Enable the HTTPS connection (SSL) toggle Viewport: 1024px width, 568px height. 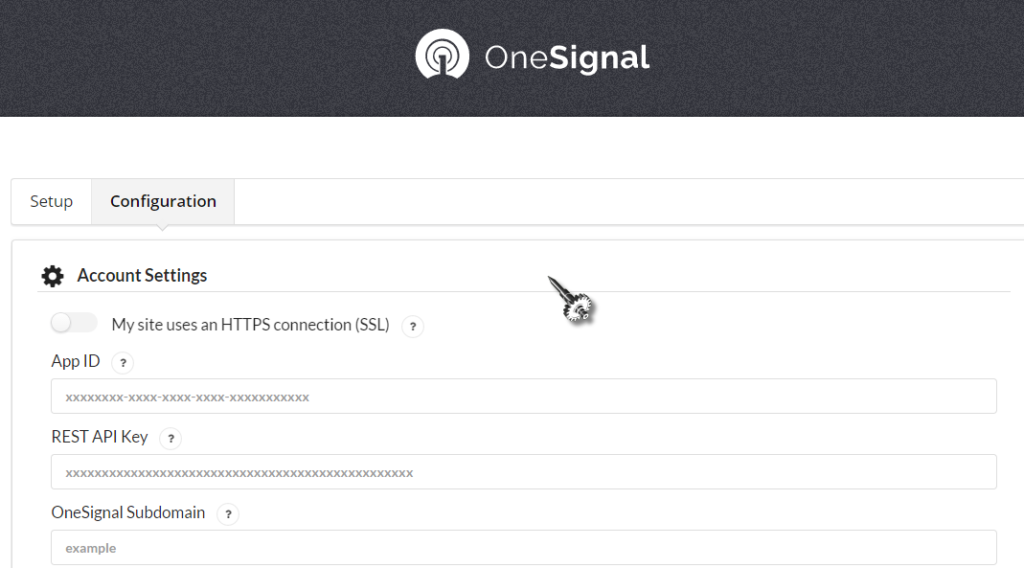[74, 323]
